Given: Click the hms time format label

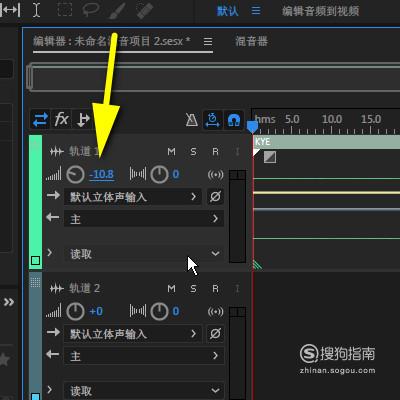Looking at the screenshot, I should click(x=265, y=119).
